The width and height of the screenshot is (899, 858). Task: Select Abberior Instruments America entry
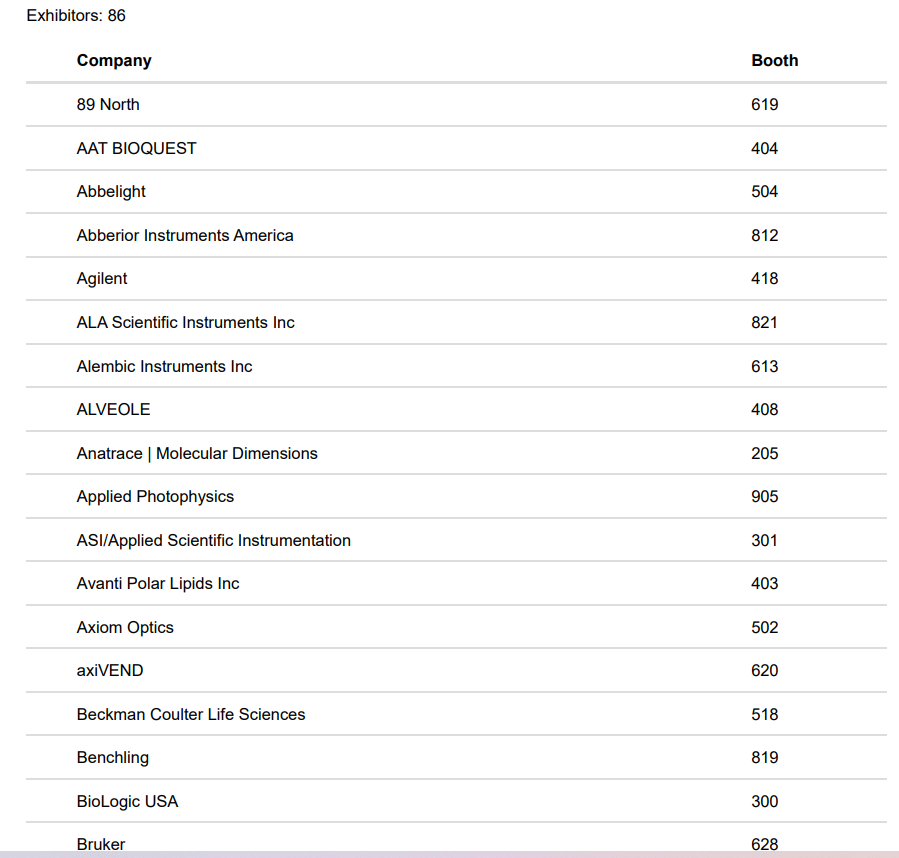coord(185,236)
